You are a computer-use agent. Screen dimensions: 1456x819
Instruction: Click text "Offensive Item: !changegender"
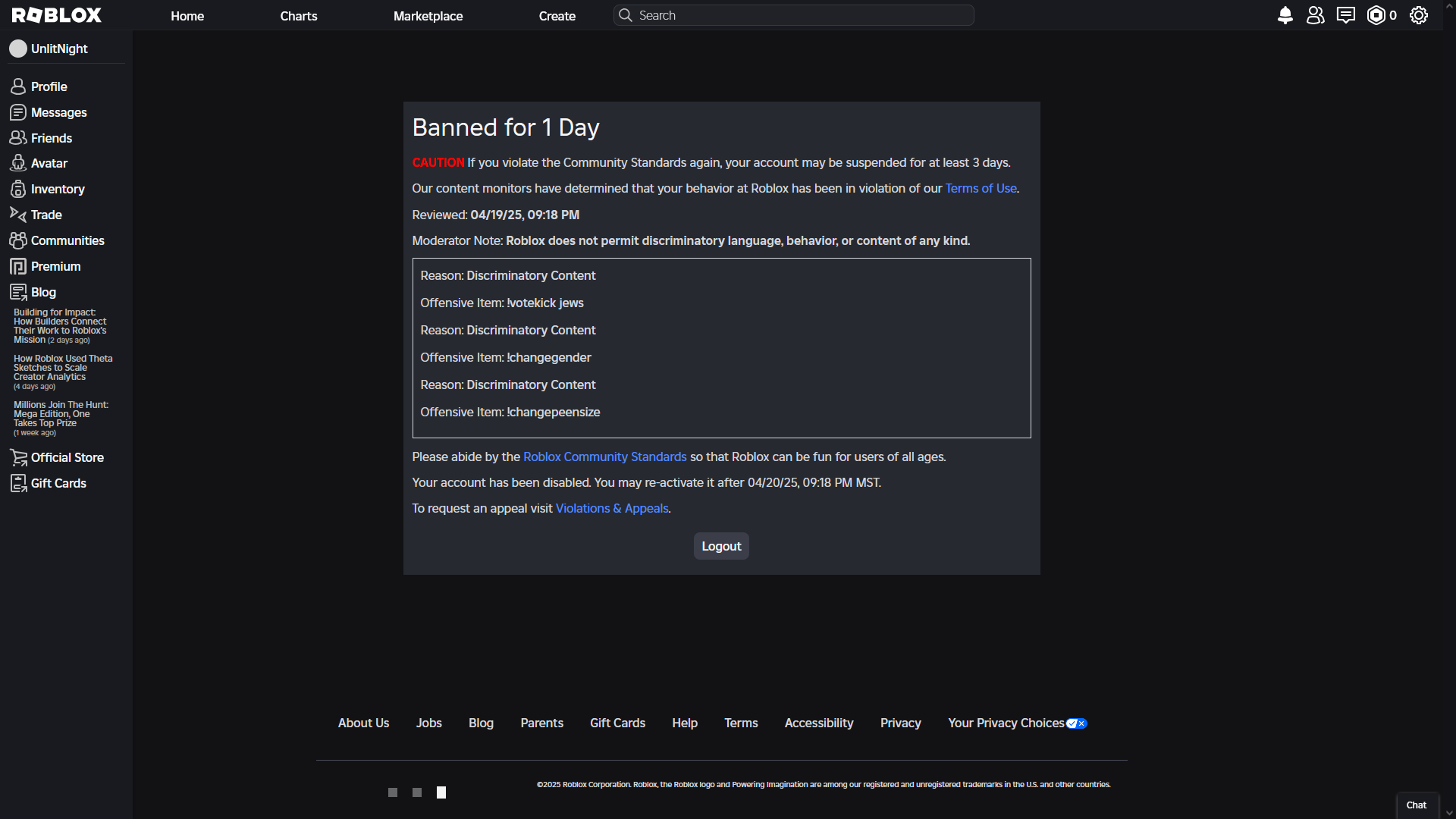506,357
